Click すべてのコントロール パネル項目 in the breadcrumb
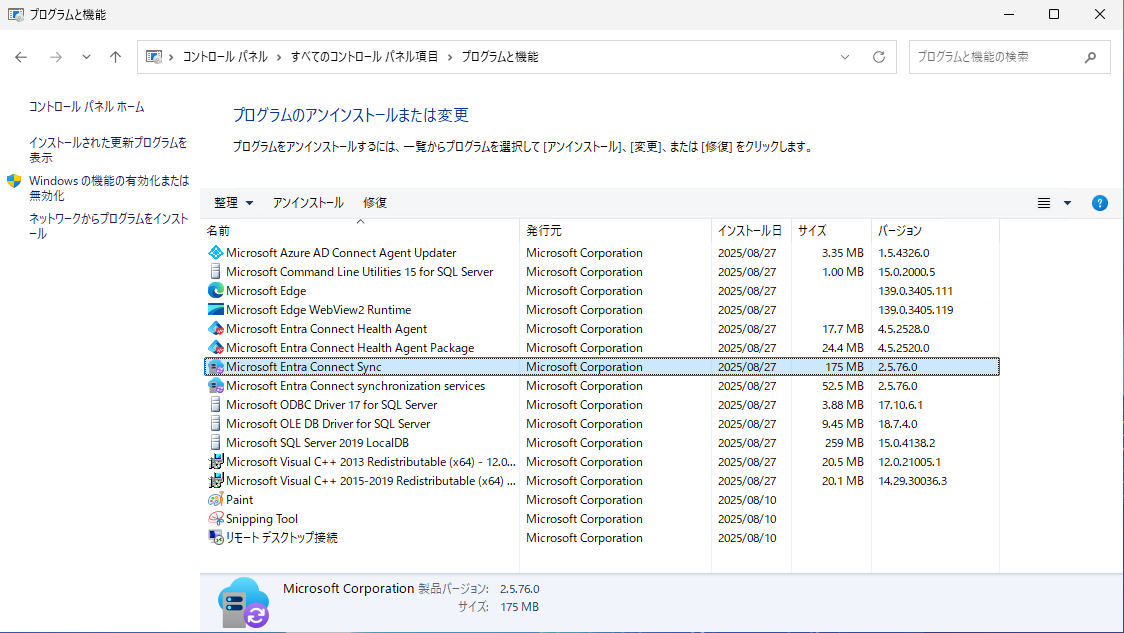 pyautogui.click(x=364, y=57)
